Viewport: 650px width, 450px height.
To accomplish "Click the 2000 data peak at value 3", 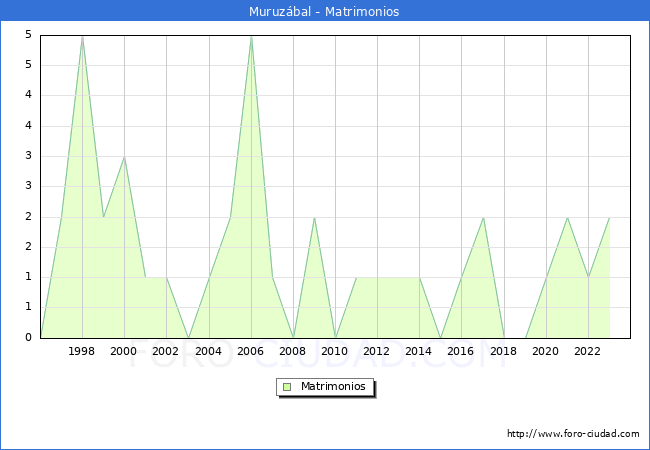I will (124, 157).
